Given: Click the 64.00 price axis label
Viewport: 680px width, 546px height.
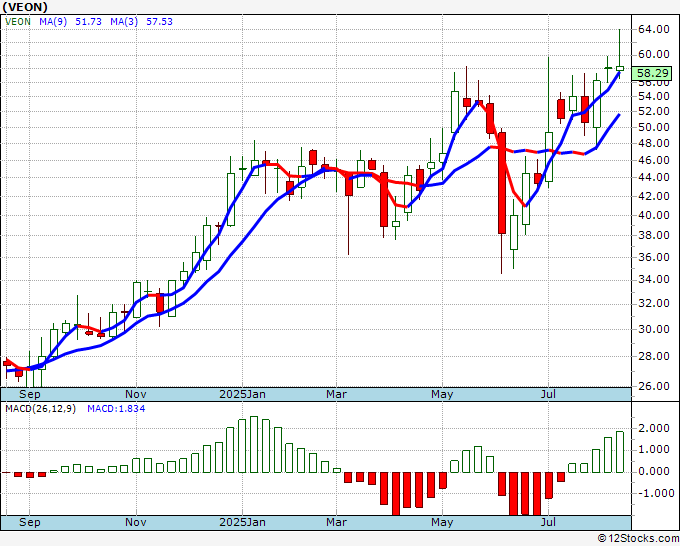Looking at the screenshot, I should 654,29.
